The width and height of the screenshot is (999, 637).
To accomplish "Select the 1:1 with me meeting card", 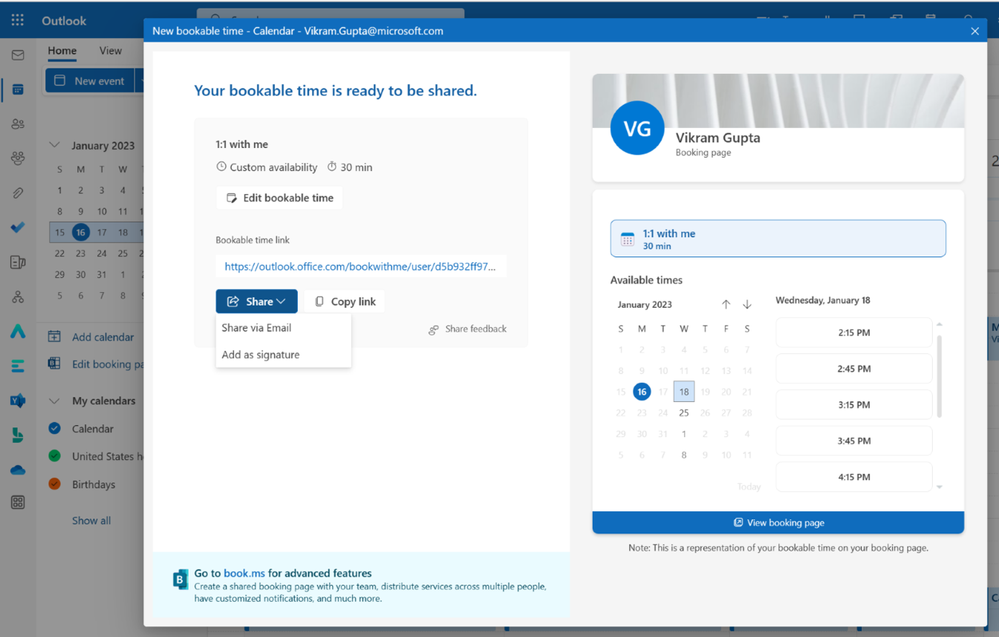I will [x=778, y=239].
